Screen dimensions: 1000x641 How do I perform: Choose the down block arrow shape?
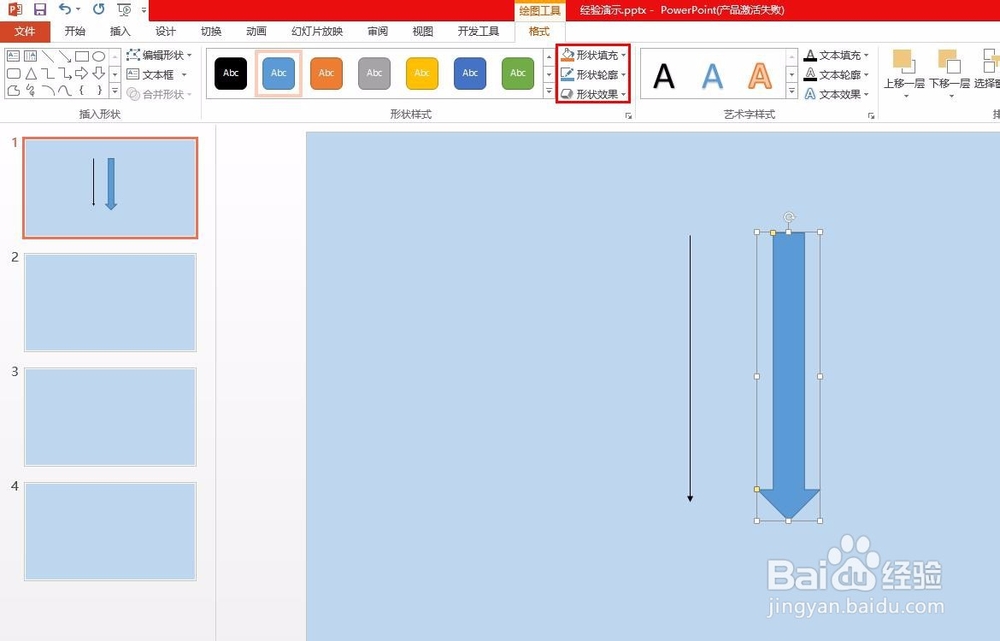click(x=98, y=73)
